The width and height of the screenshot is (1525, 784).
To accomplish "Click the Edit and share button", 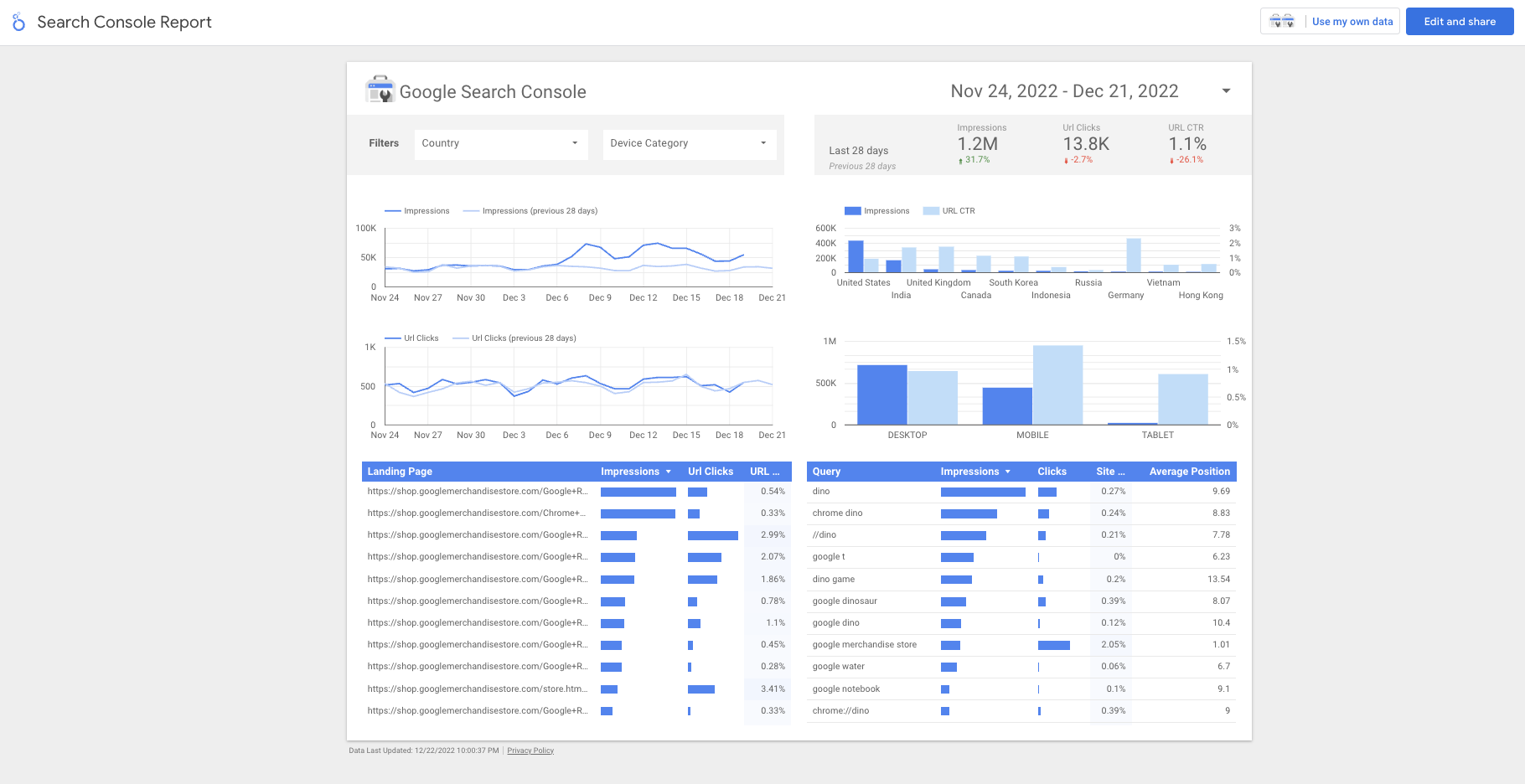I will point(1459,22).
